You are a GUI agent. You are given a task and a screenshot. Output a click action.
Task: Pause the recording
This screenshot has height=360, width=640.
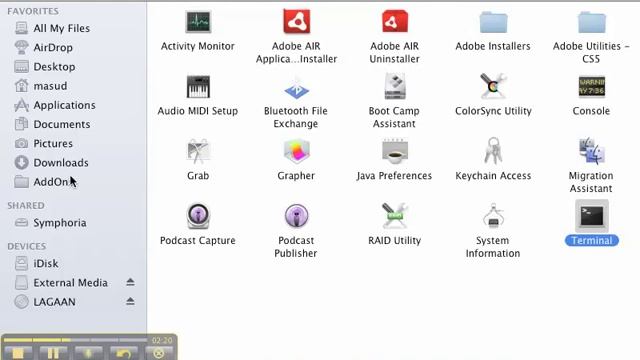coord(53,353)
